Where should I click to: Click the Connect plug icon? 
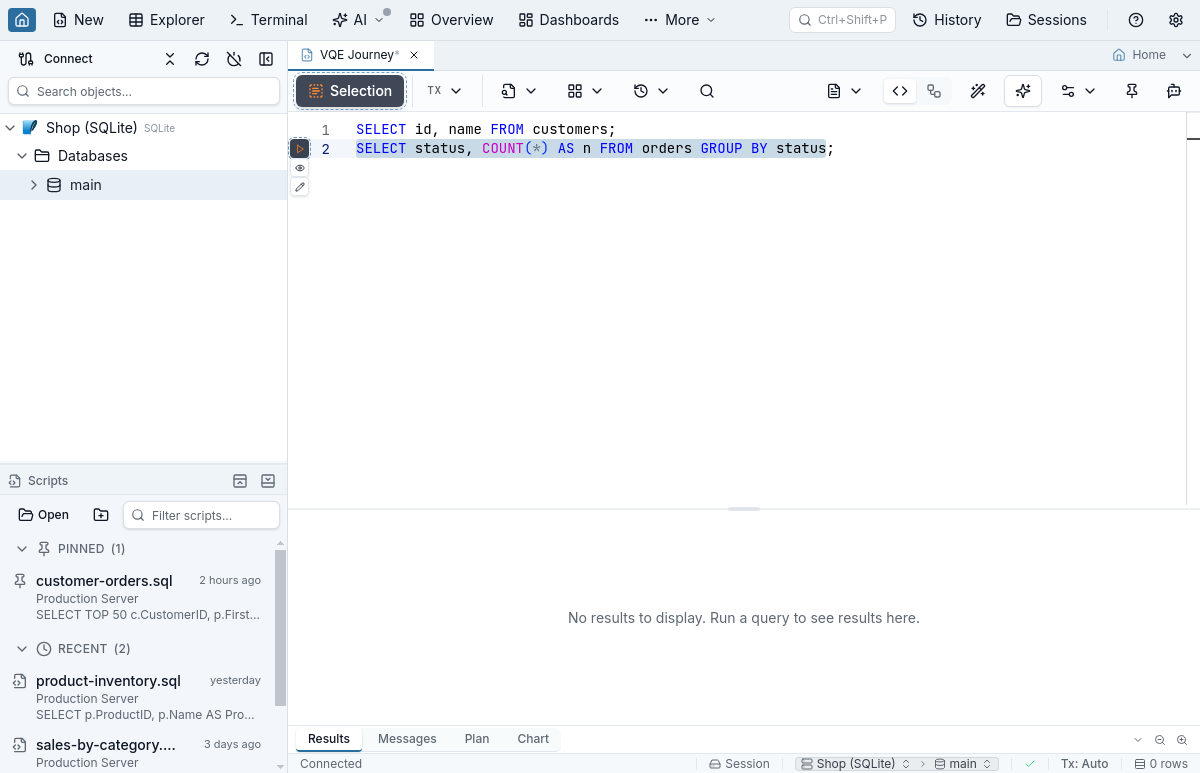(x=26, y=59)
